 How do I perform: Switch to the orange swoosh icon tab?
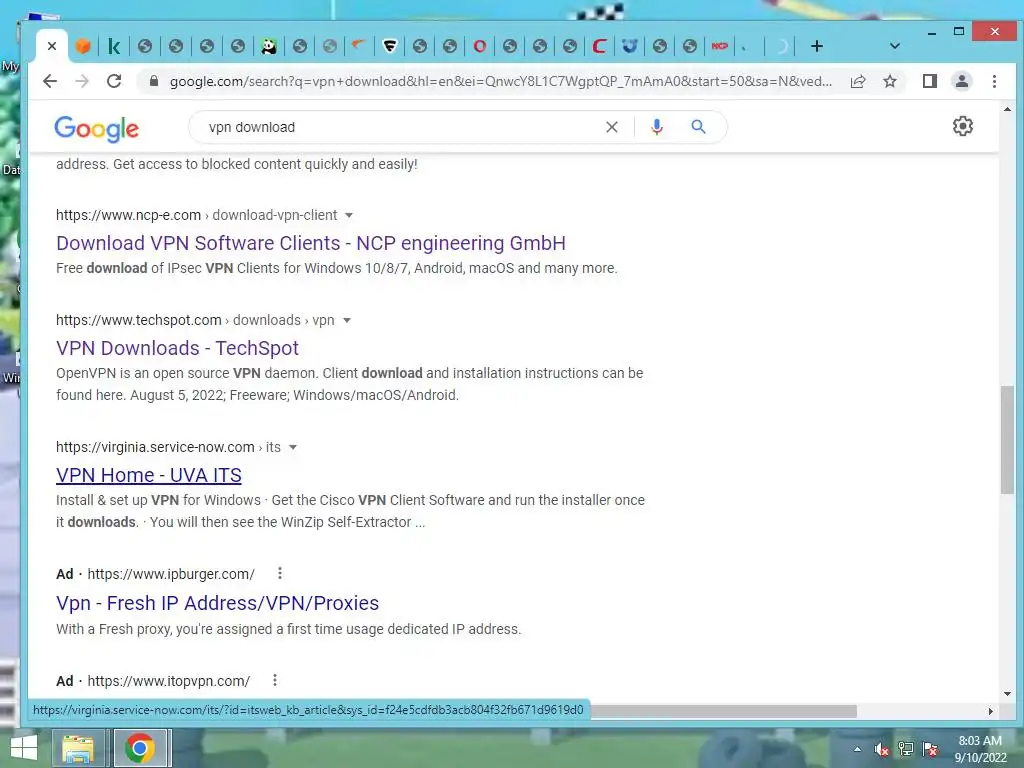coord(358,46)
